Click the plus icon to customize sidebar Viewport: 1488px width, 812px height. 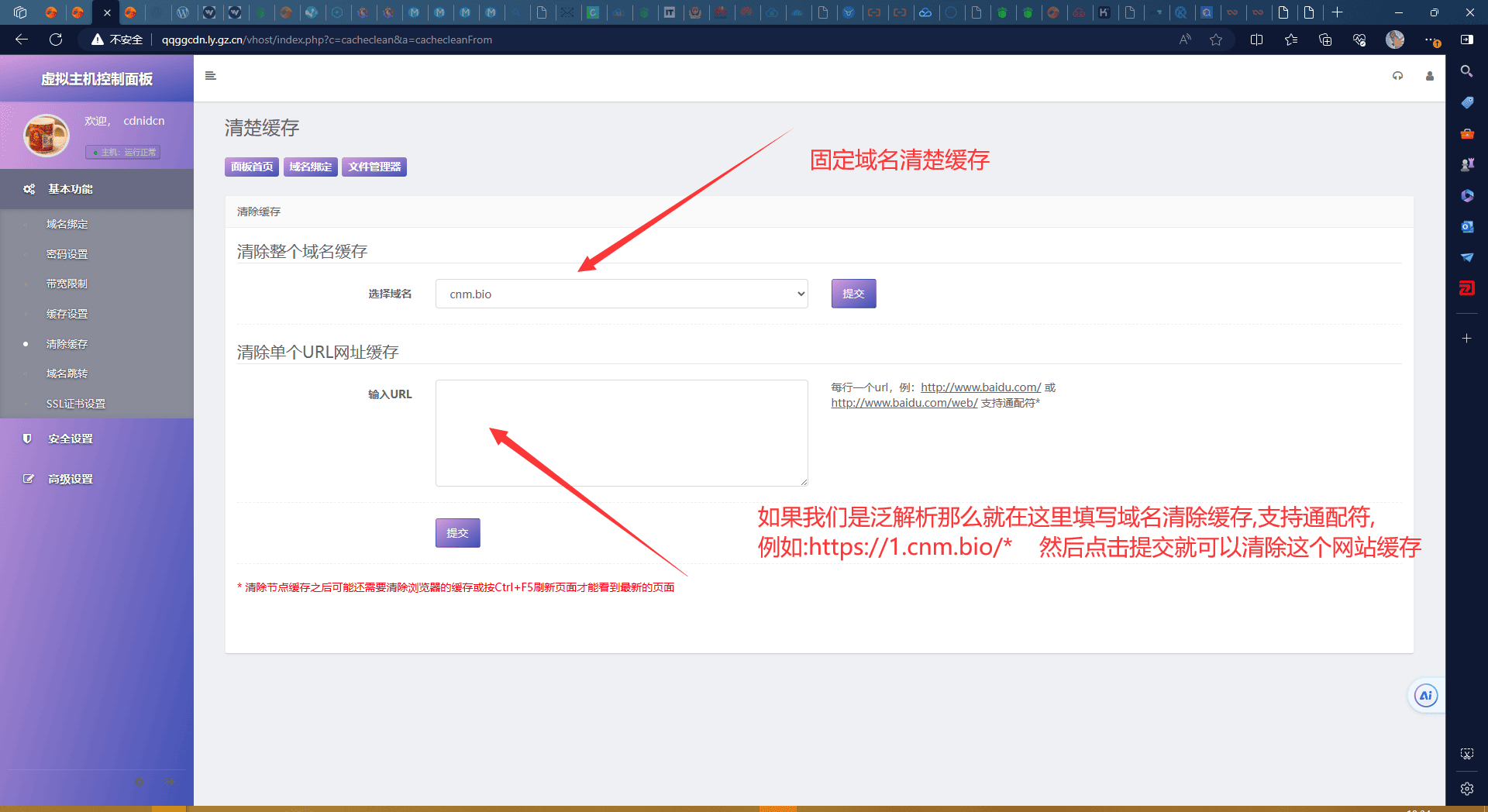click(1467, 339)
